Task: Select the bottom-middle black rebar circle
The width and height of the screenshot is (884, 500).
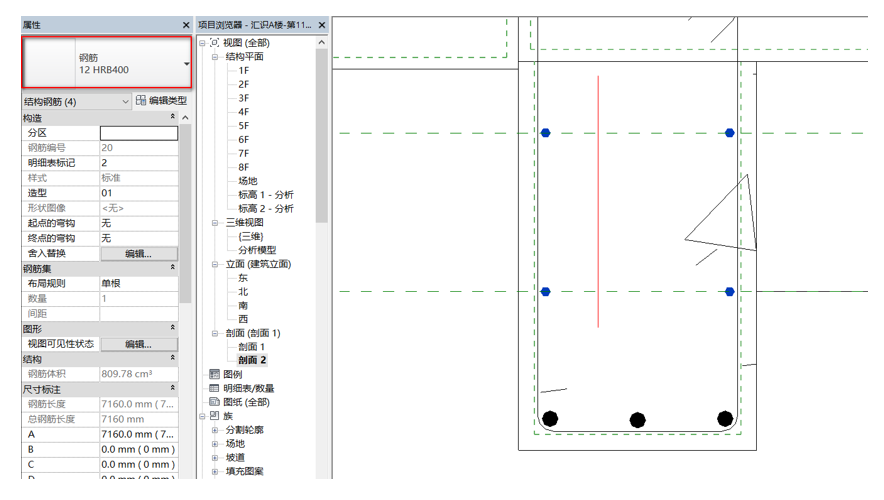Action: click(x=637, y=420)
